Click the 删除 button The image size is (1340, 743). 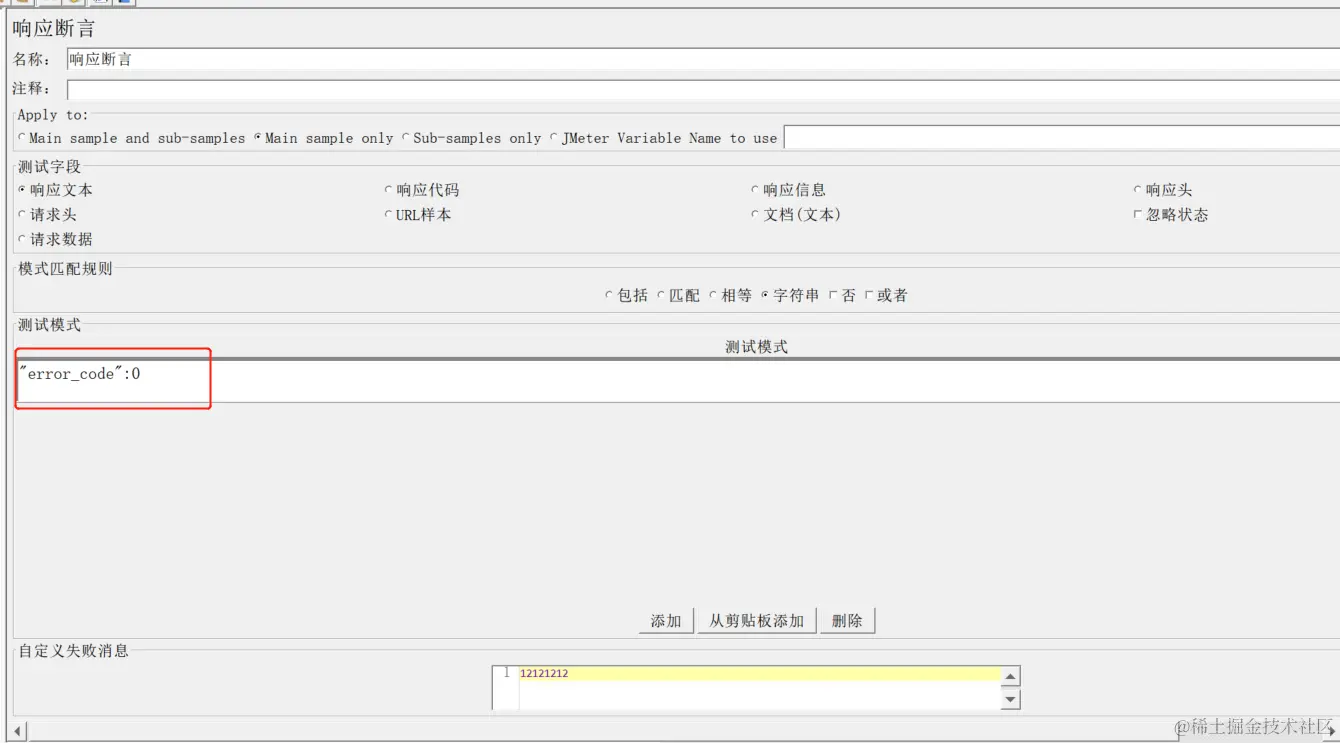click(847, 621)
